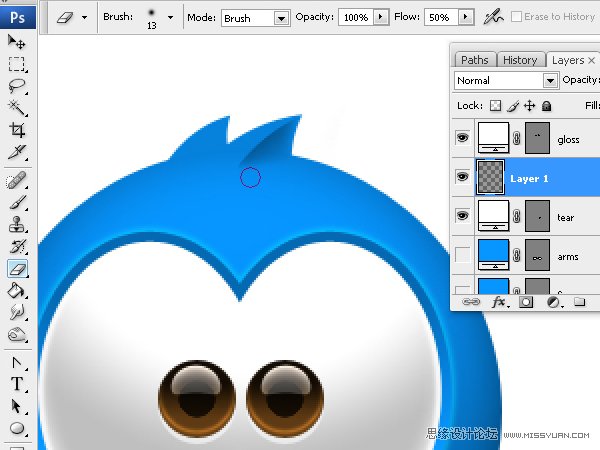Select the arms layer color thumbnail

(x=493, y=255)
